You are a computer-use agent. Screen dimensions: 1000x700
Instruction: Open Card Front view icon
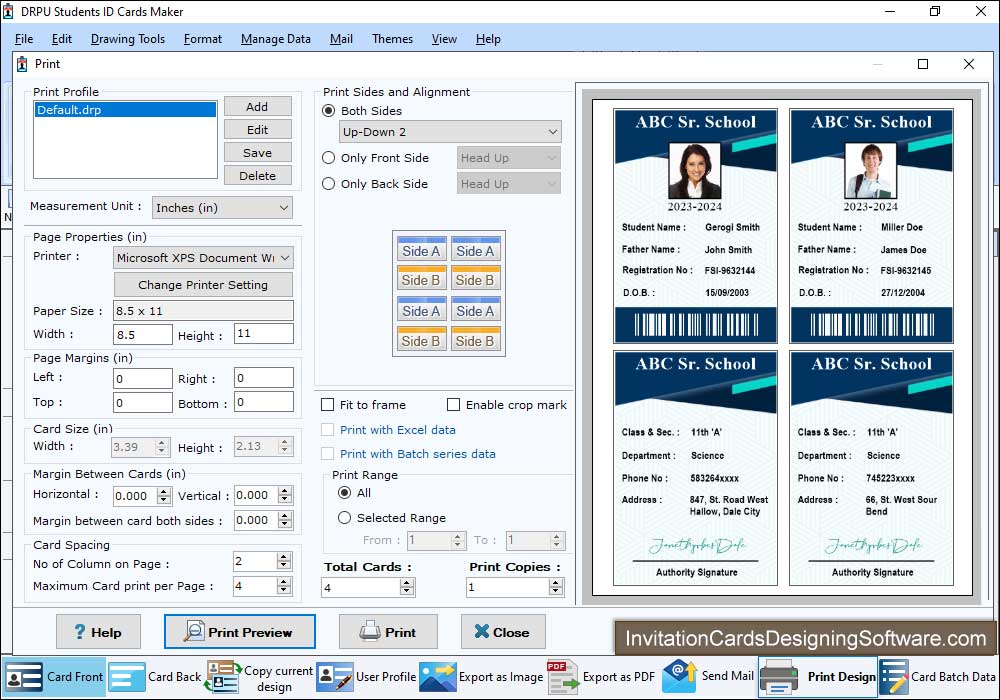24,676
